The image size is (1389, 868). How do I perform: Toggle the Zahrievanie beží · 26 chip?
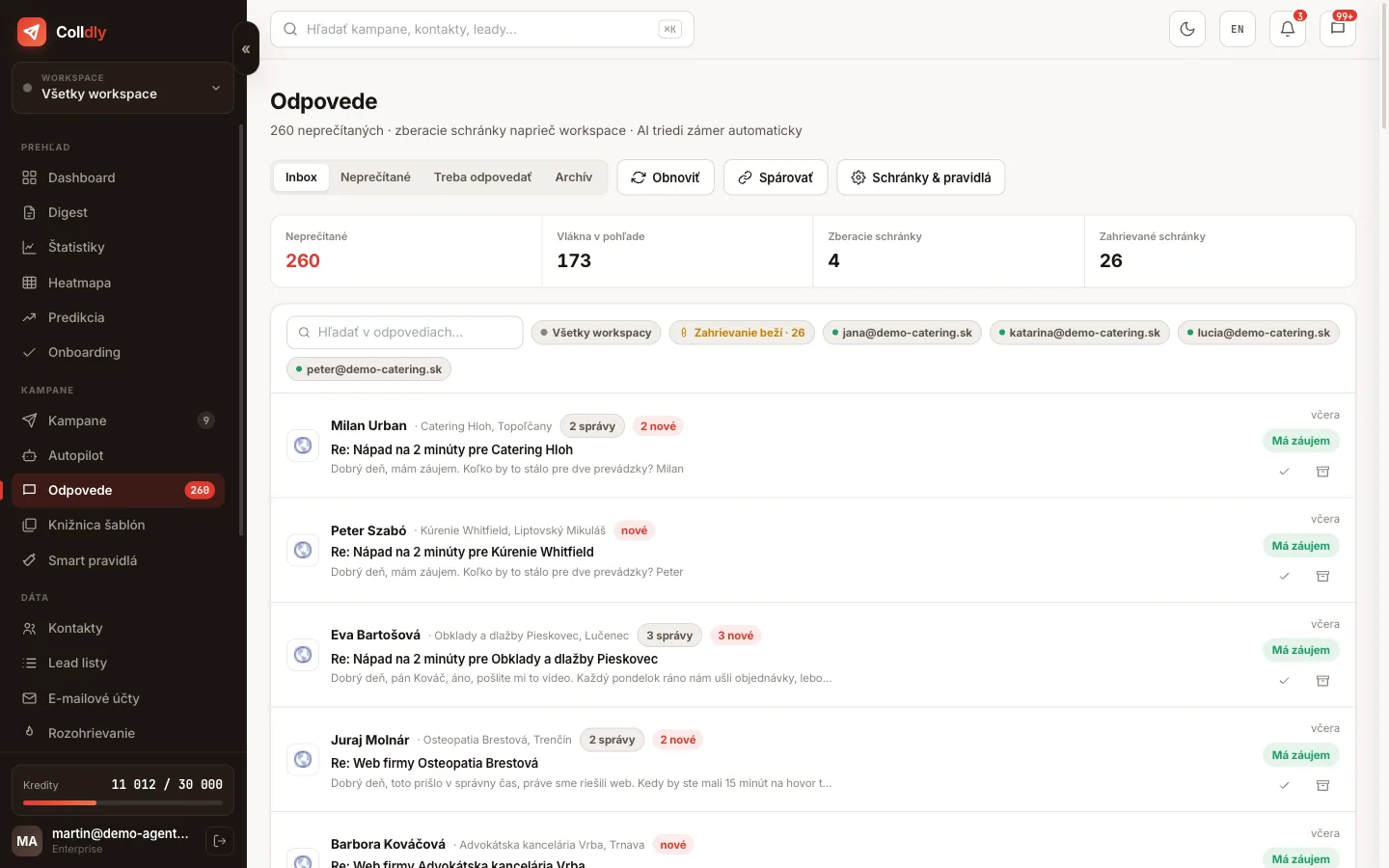[x=742, y=333]
